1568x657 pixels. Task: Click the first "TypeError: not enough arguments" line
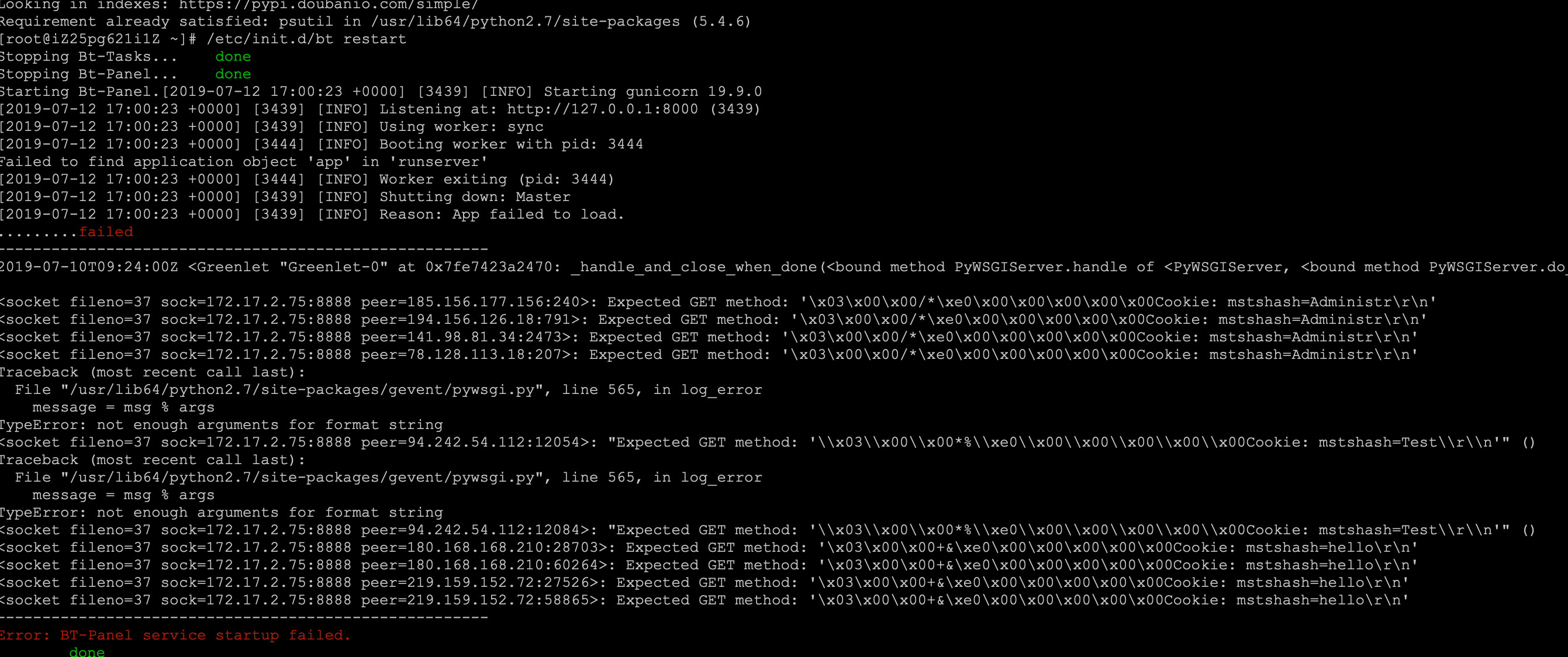pyautogui.click(x=222, y=425)
